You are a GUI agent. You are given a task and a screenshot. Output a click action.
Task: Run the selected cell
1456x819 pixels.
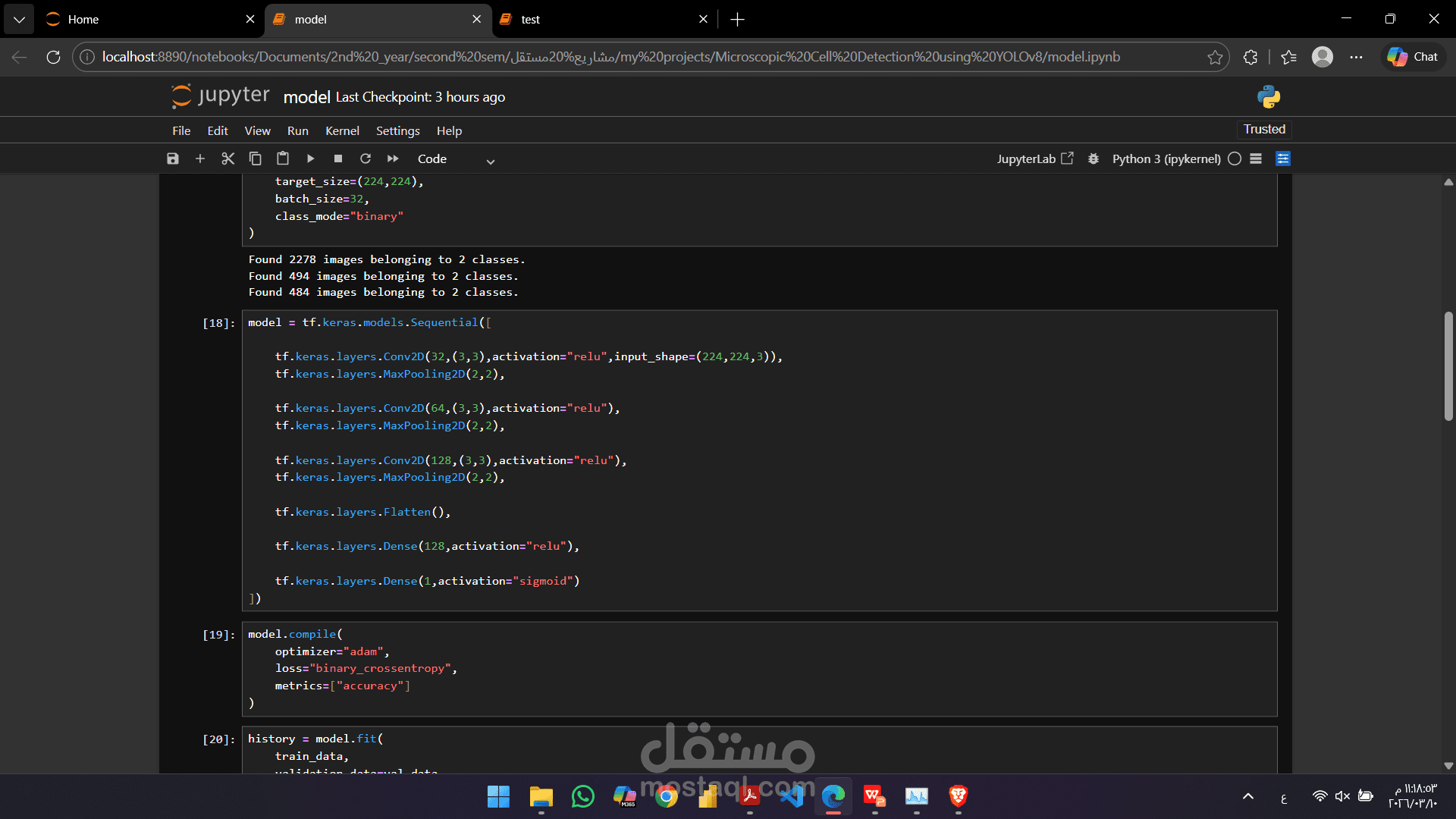(310, 158)
